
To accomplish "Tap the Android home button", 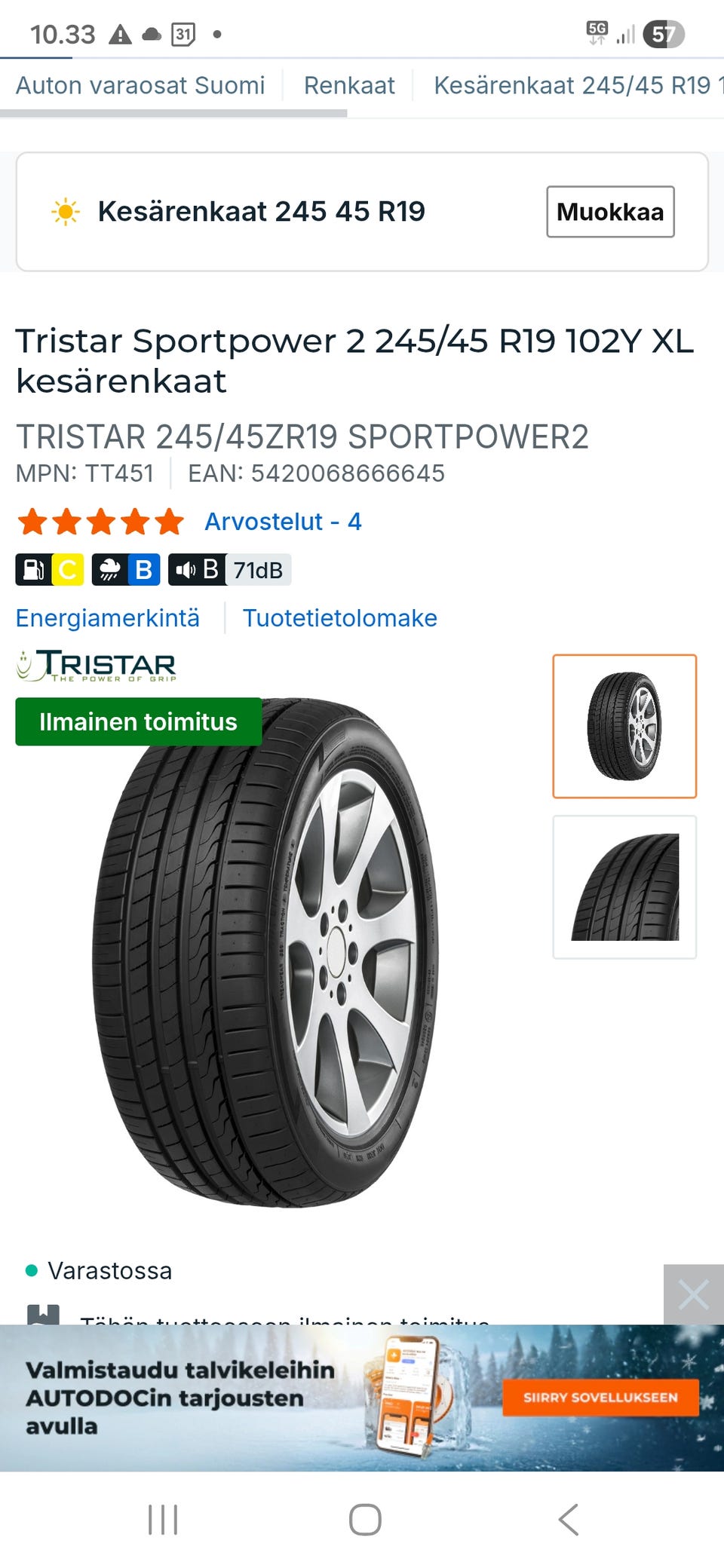I will [x=365, y=1520].
